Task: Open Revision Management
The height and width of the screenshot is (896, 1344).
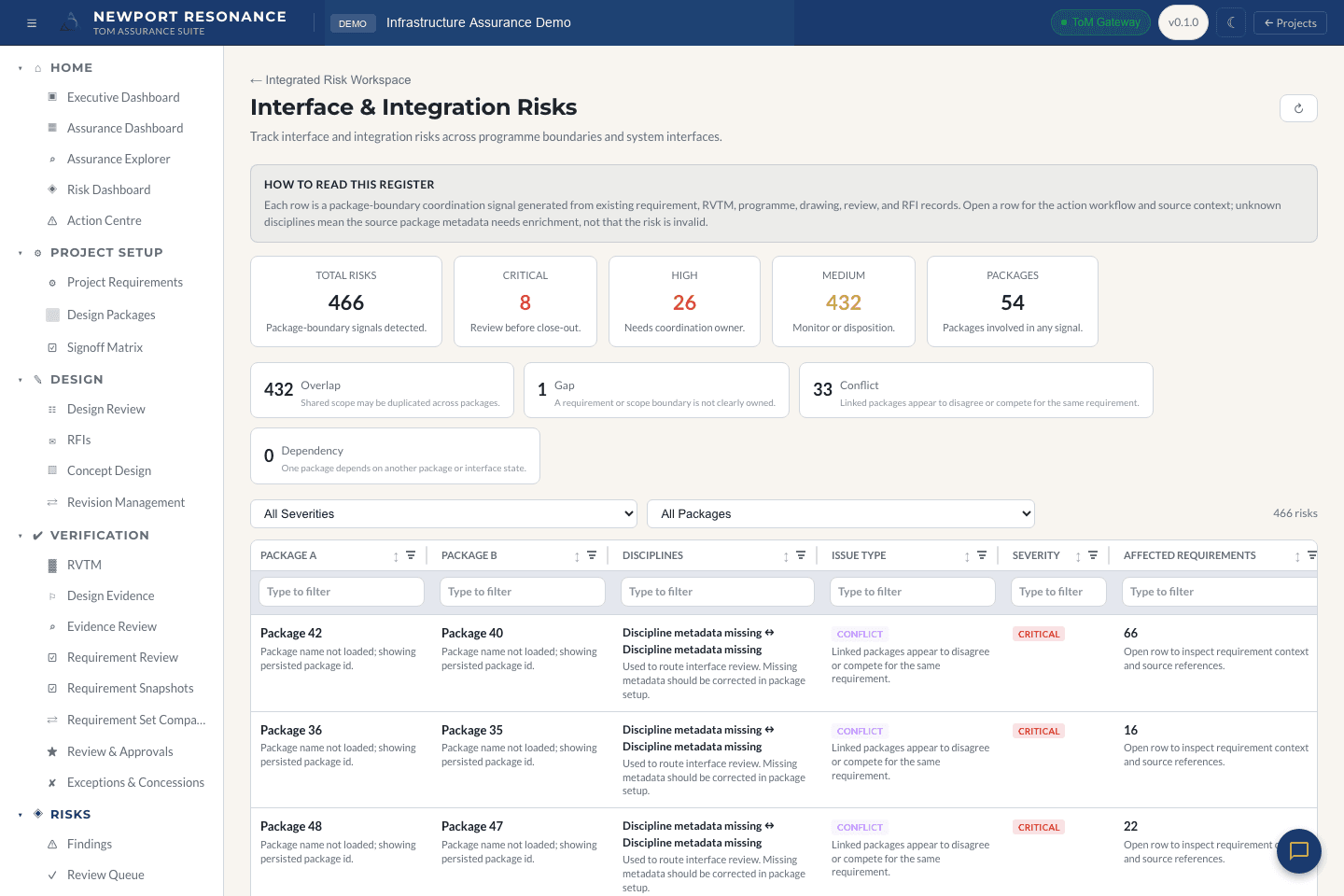Action: point(126,502)
